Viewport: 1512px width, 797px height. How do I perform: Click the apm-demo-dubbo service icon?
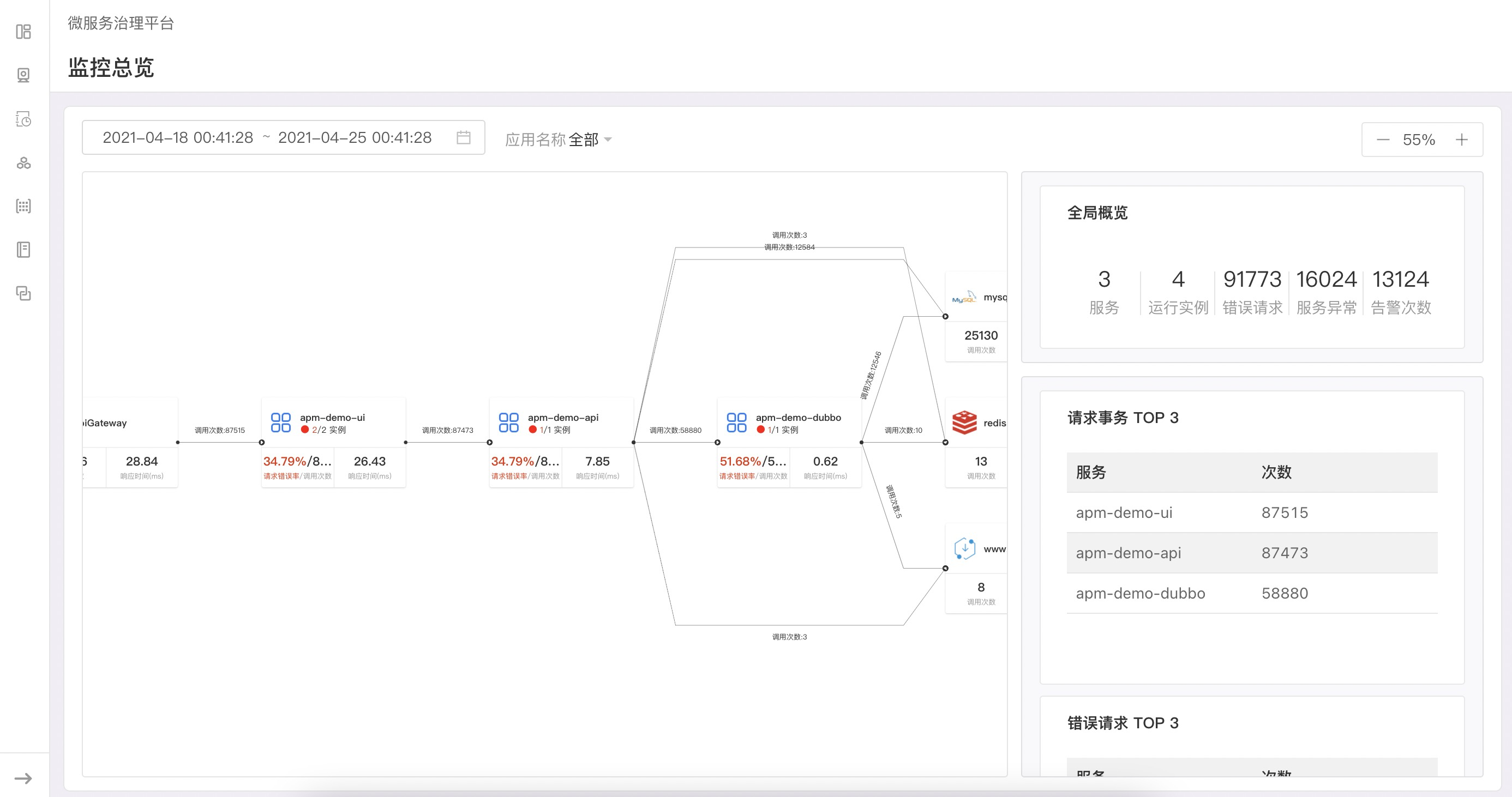pyautogui.click(x=736, y=422)
